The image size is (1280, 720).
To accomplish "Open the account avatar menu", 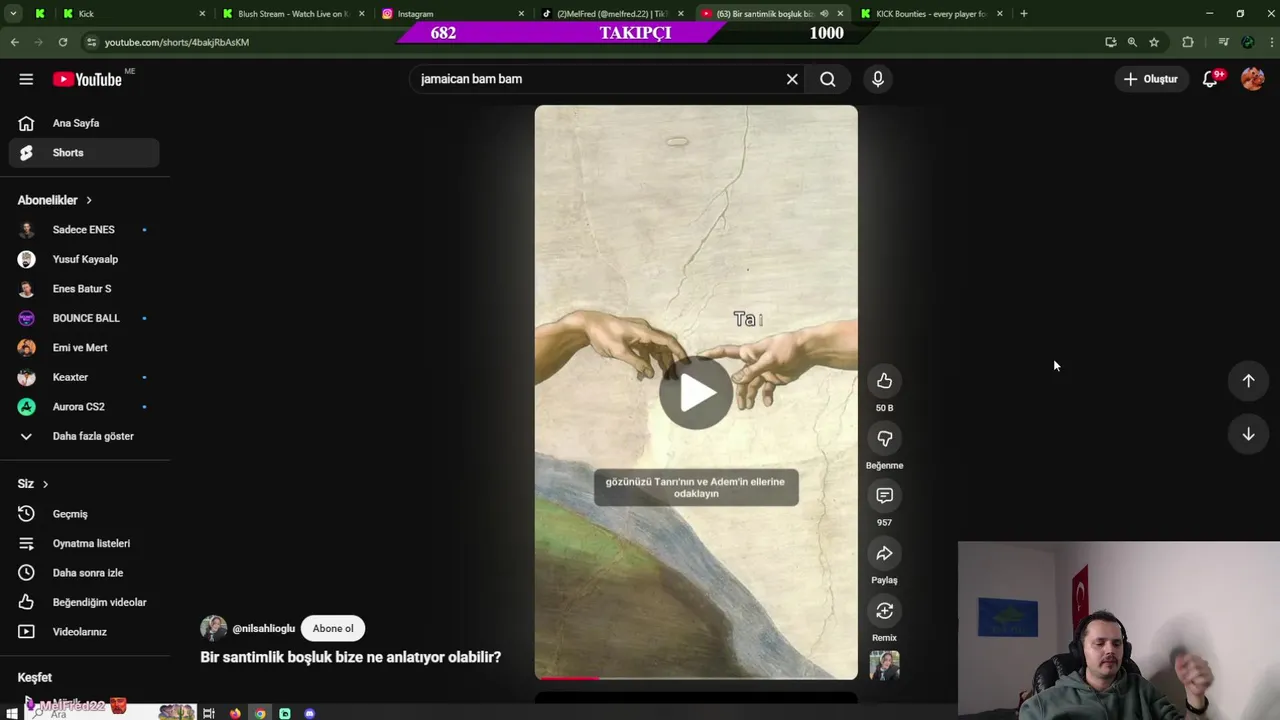I will pyautogui.click(x=1252, y=79).
